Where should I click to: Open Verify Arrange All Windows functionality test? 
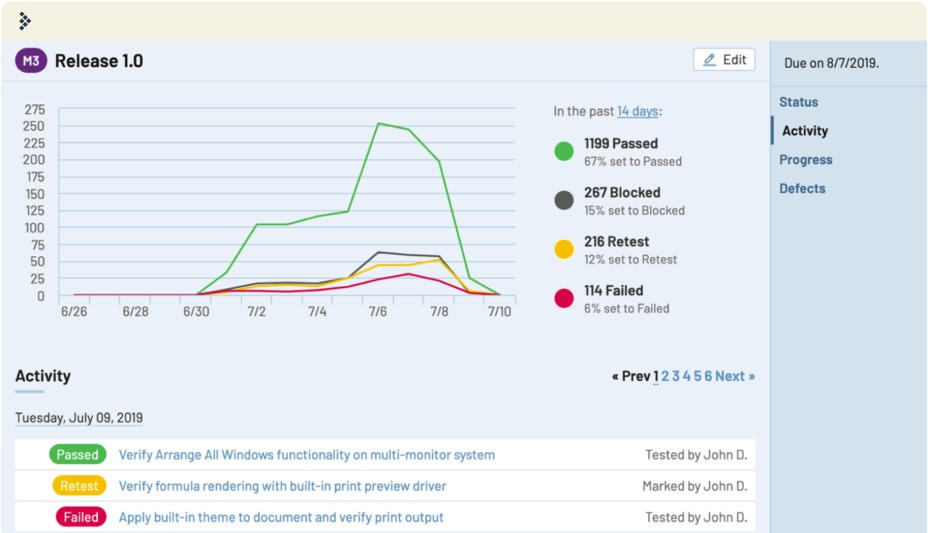[307, 455]
